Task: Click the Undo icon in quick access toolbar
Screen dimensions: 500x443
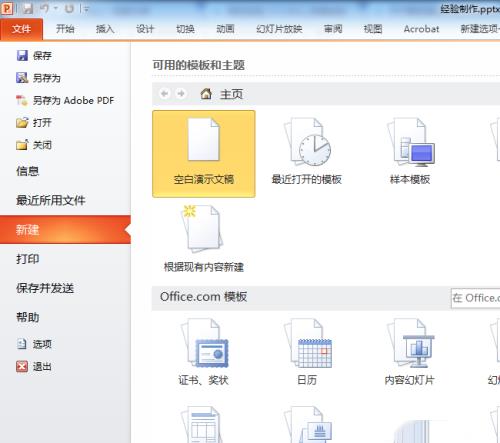Action: [x=45, y=9]
